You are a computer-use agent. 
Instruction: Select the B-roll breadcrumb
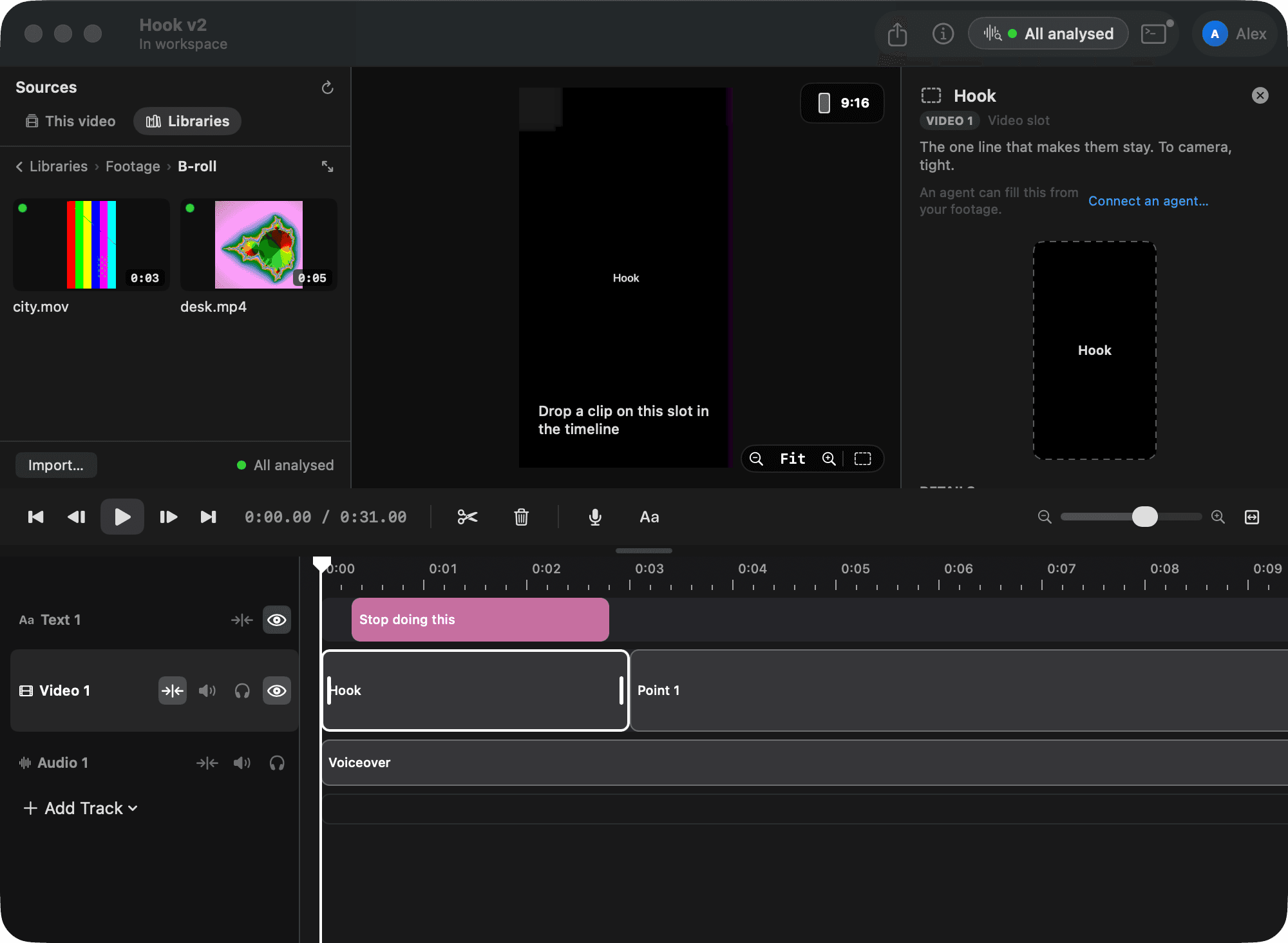(x=197, y=166)
